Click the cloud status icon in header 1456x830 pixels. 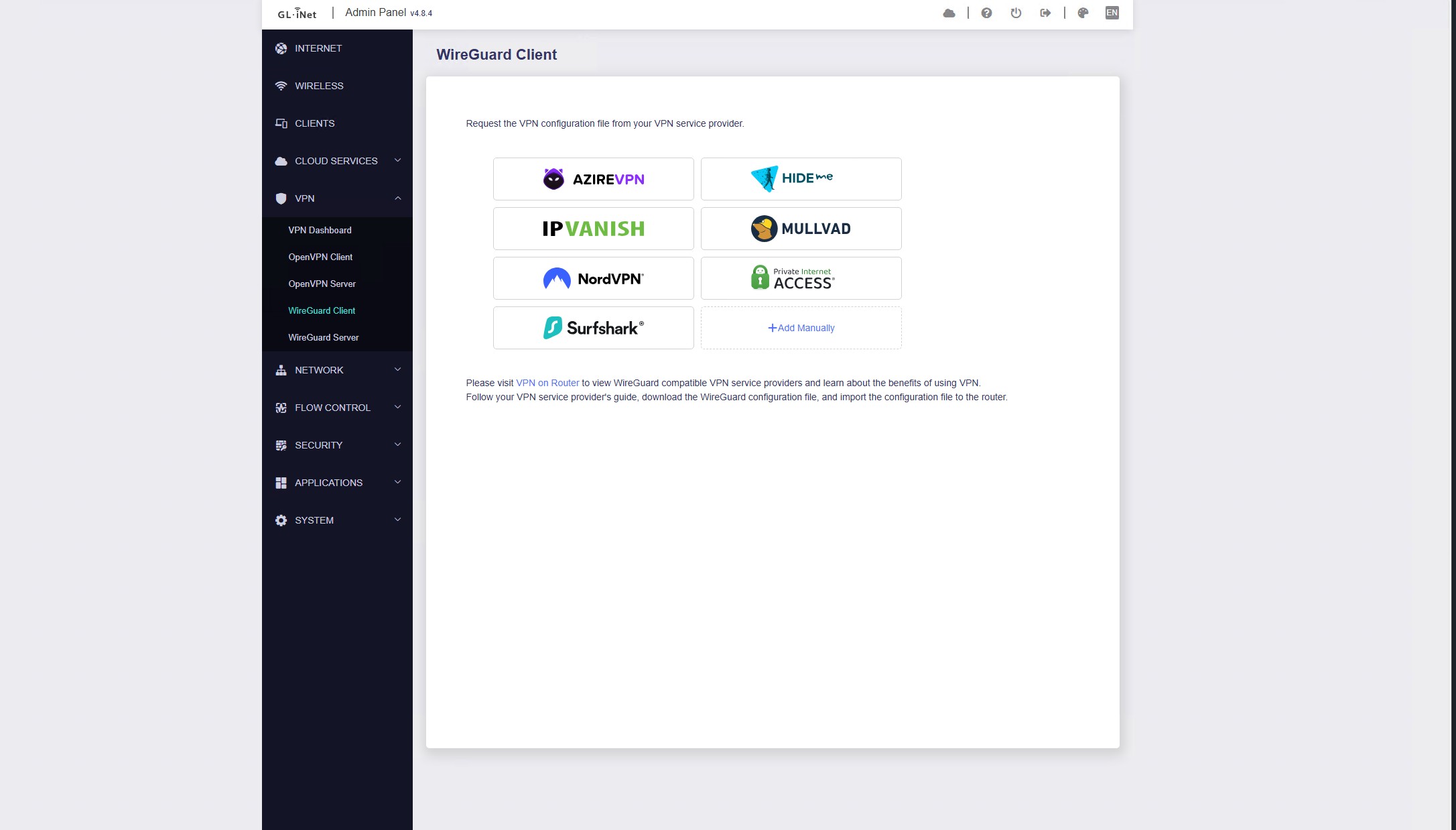pyautogui.click(x=949, y=13)
